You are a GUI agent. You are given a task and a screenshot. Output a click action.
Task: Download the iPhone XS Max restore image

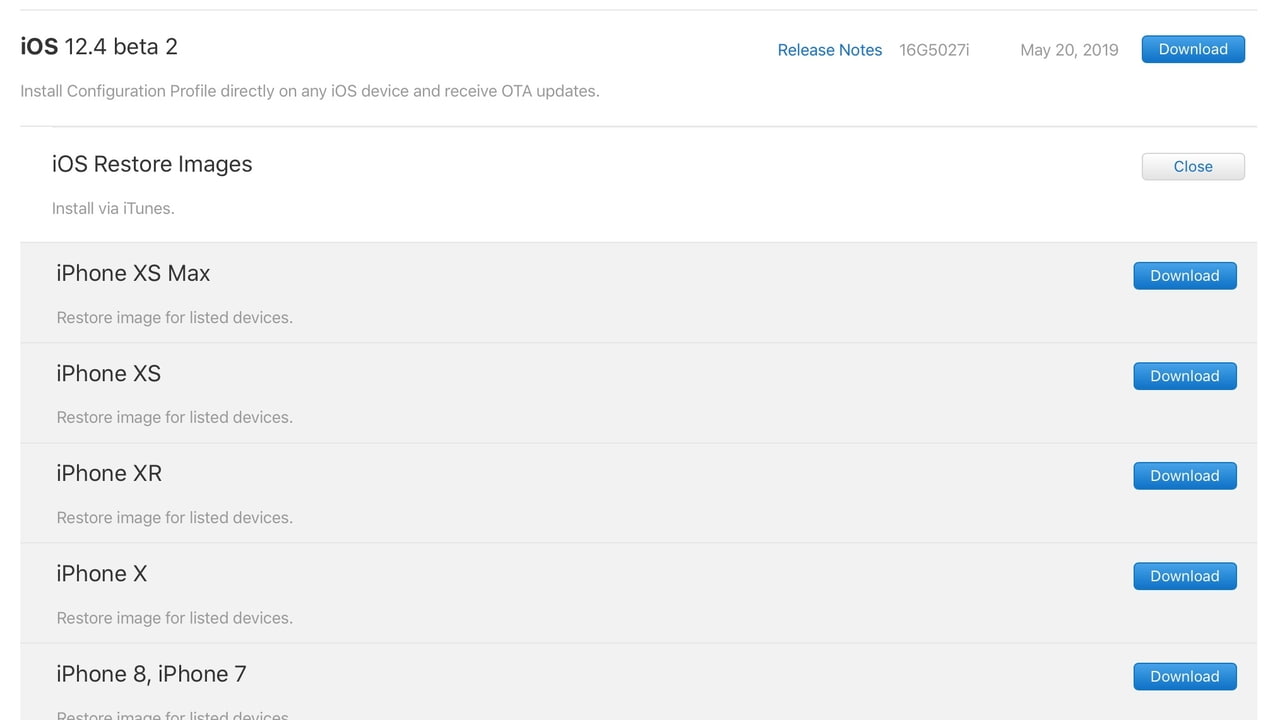click(x=1185, y=276)
